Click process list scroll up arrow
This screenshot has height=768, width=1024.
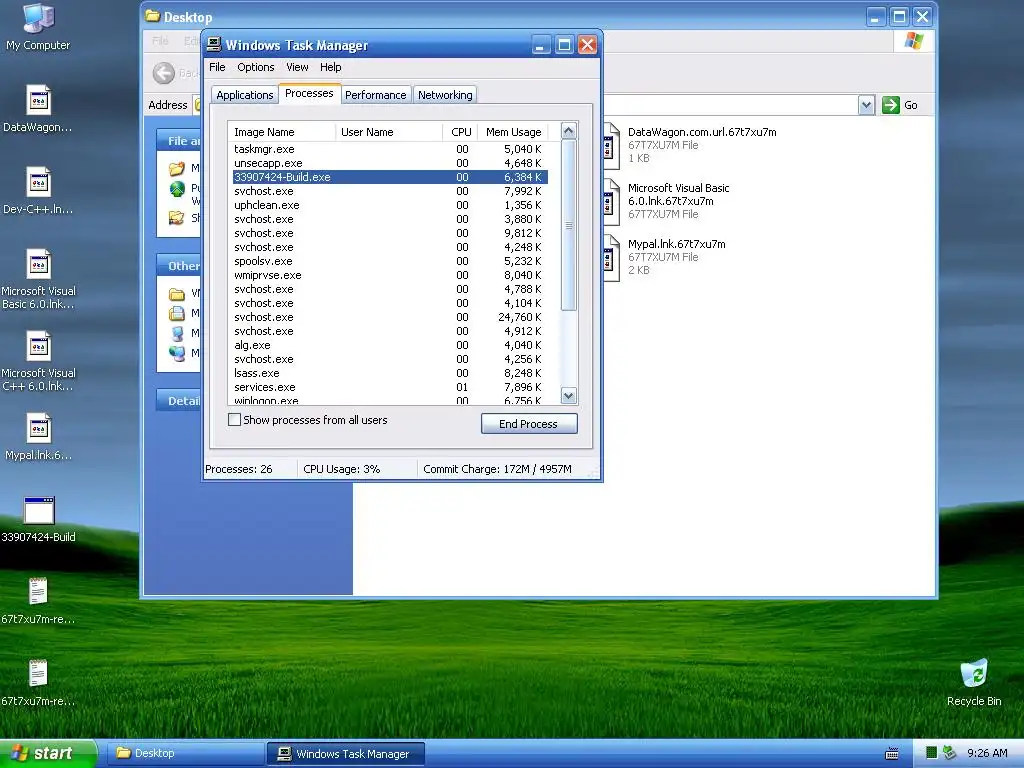[x=568, y=131]
